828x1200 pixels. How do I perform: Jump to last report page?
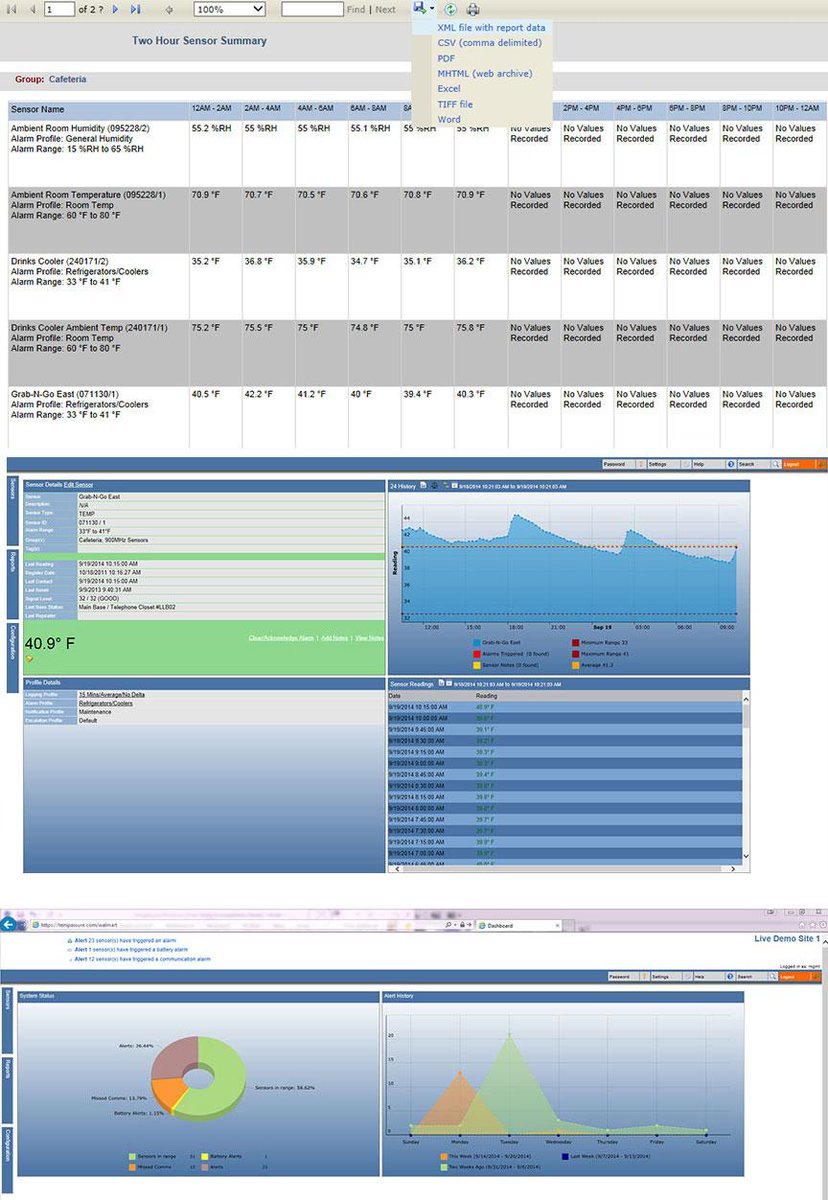click(135, 9)
